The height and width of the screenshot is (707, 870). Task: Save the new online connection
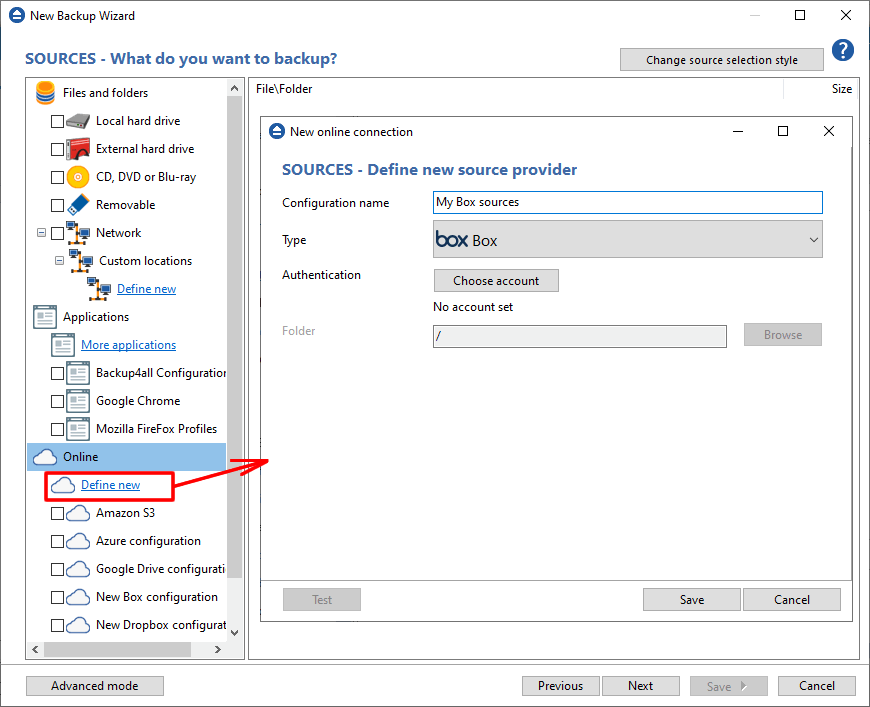pos(692,600)
